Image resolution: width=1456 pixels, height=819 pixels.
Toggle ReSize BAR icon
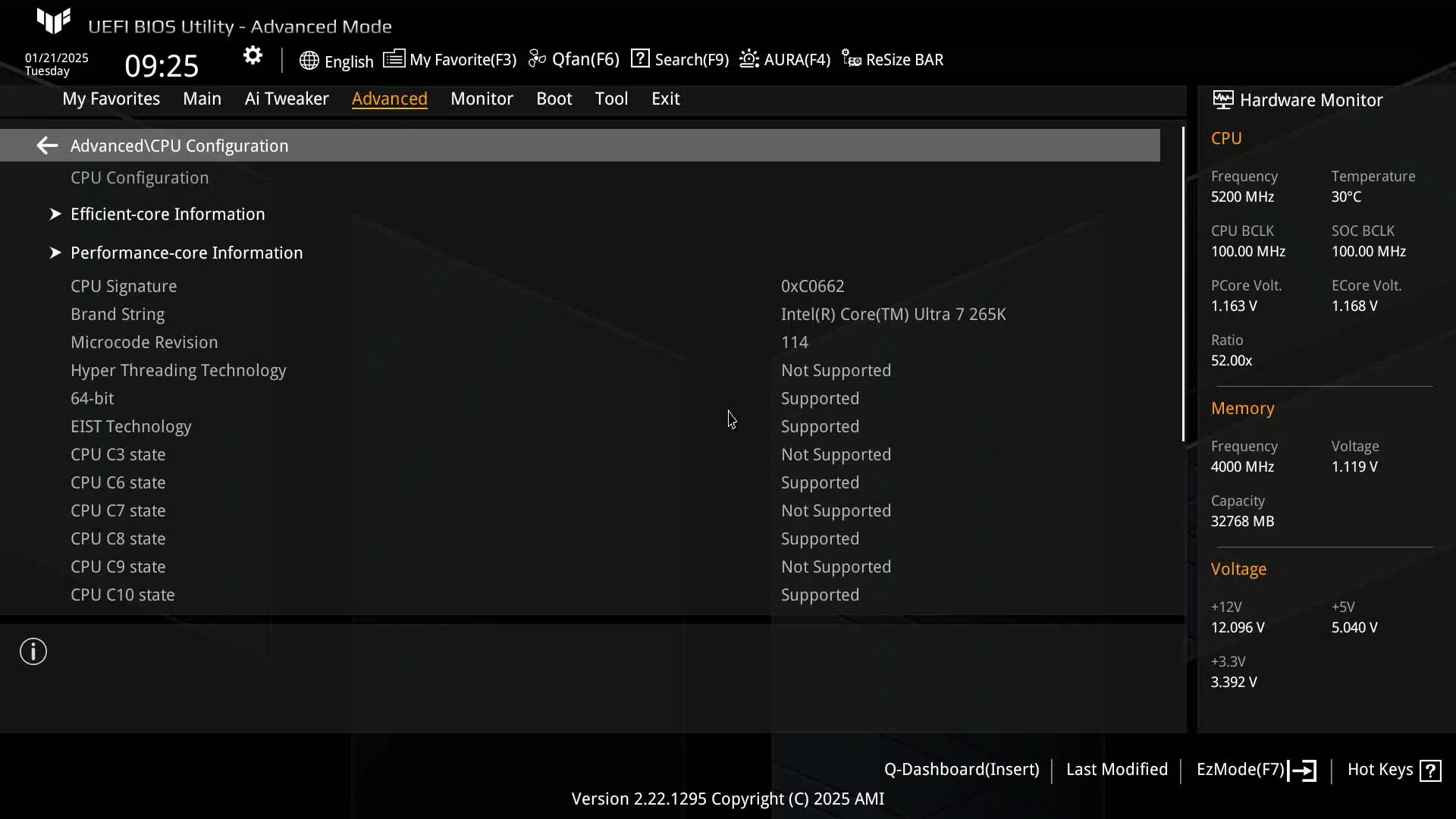point(852,59)
